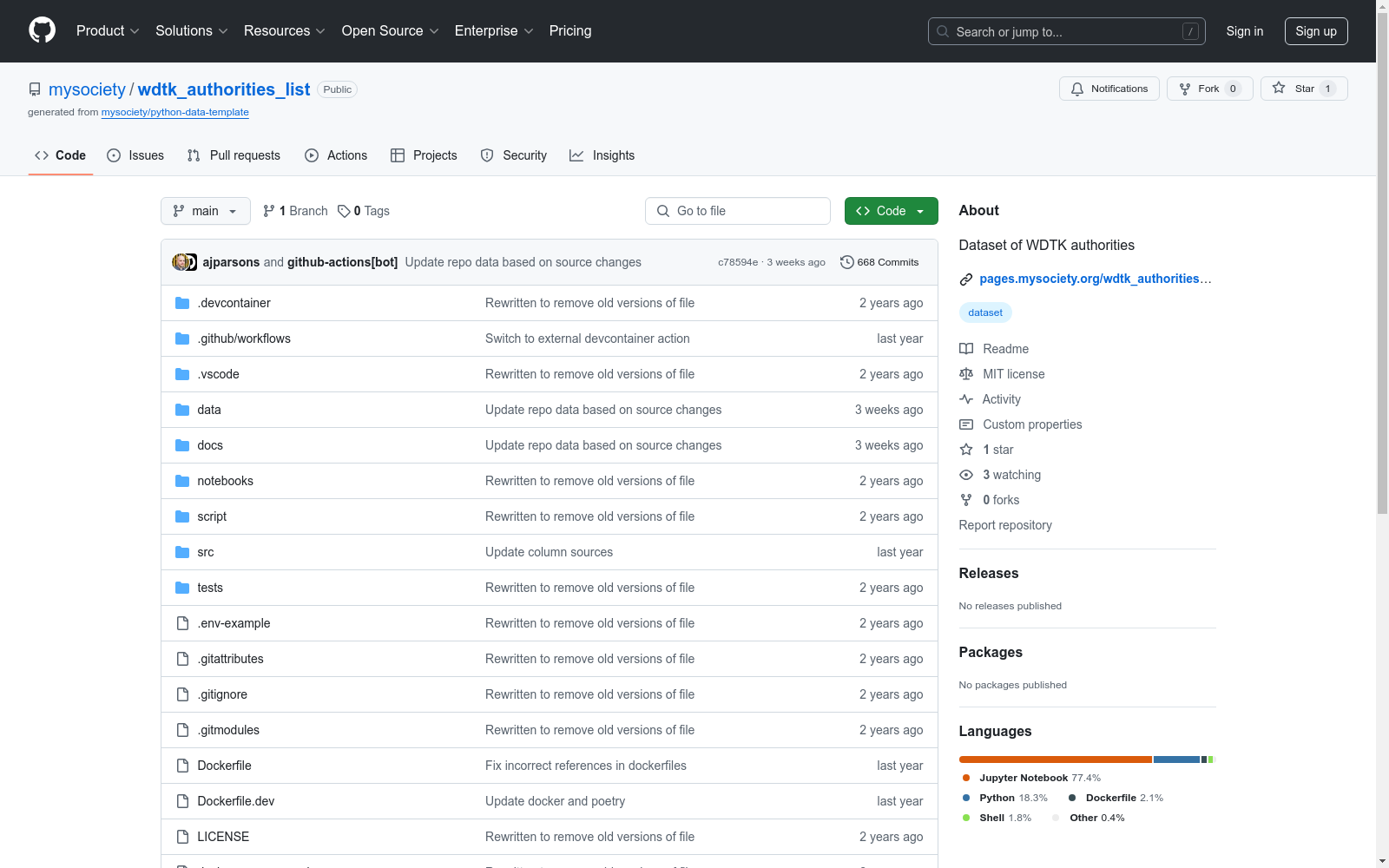
Task: Click the Fork button
Action: 1209,89
